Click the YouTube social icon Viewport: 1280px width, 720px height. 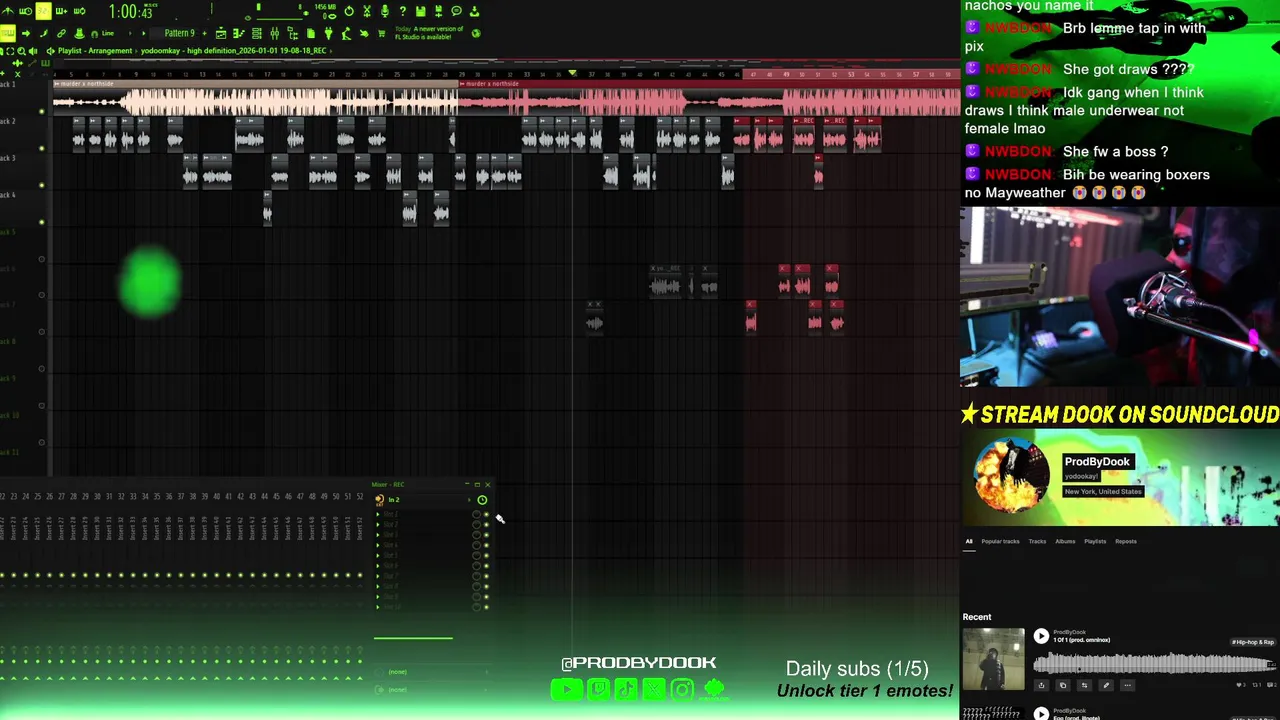click(x=566, y=689)
